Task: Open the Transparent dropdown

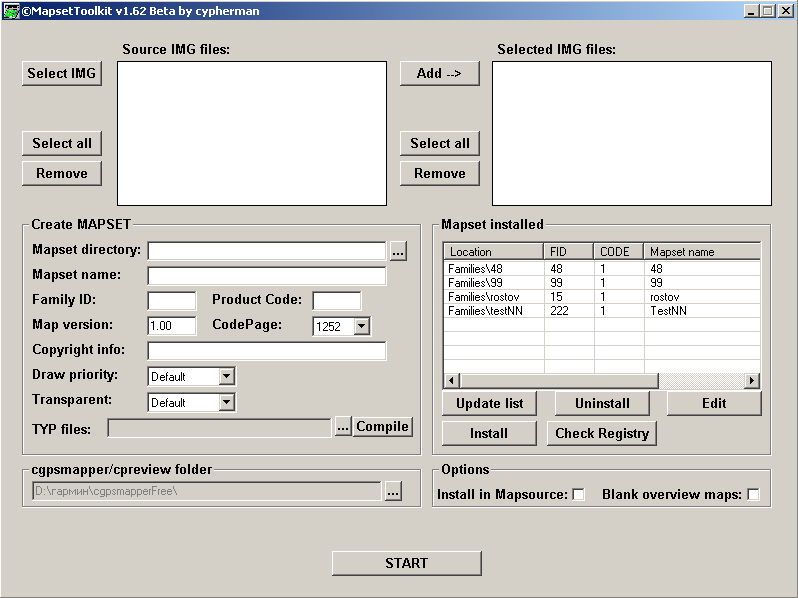Action: 227,402
